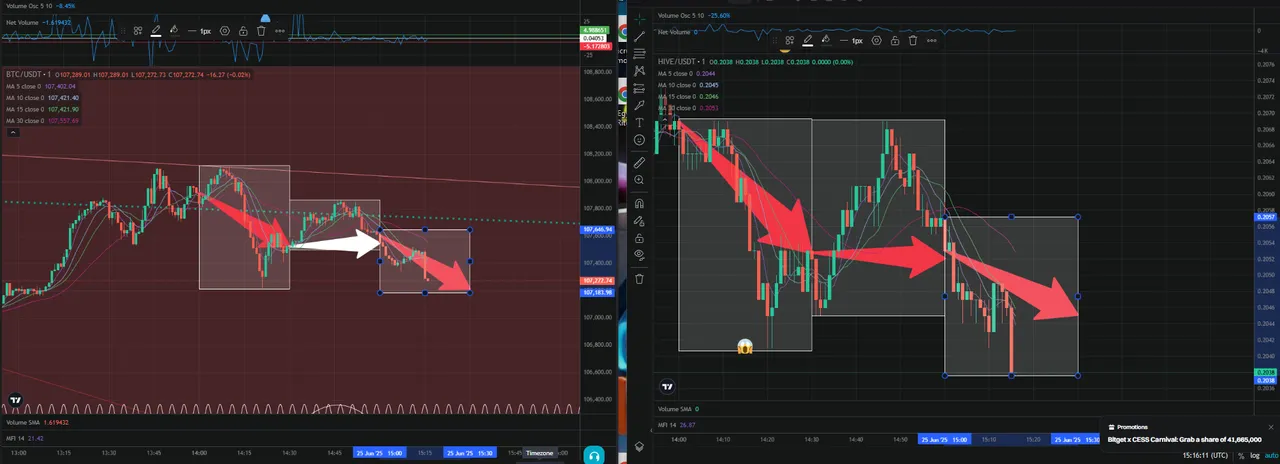Grab the BTC floating toolbar drag handle
The height and width of the screenshot is (464, 1280).
123,31
